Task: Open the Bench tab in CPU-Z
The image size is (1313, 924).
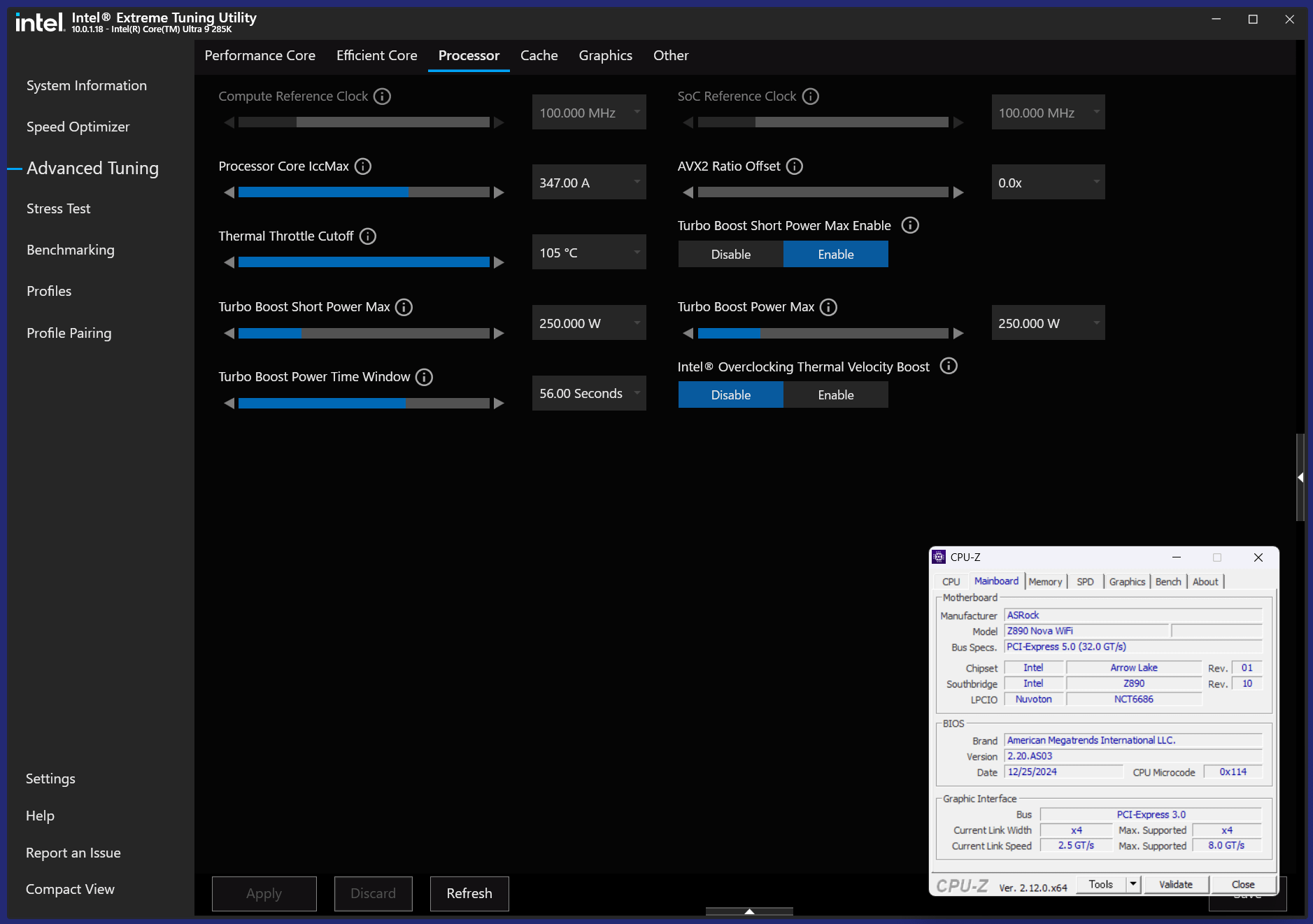Action: 1168,581
